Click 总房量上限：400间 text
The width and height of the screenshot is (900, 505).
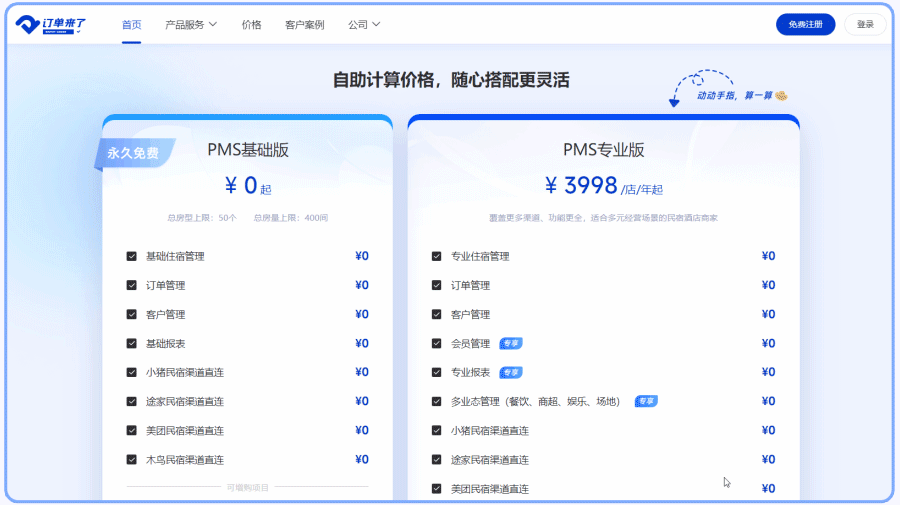point(291,218)
